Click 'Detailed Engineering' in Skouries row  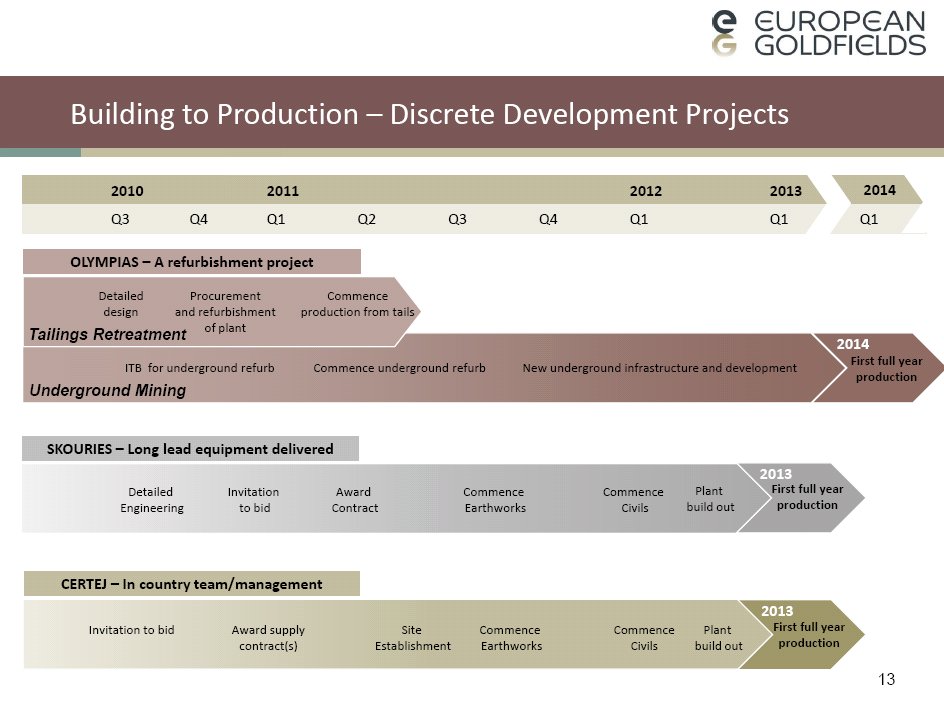152,500
